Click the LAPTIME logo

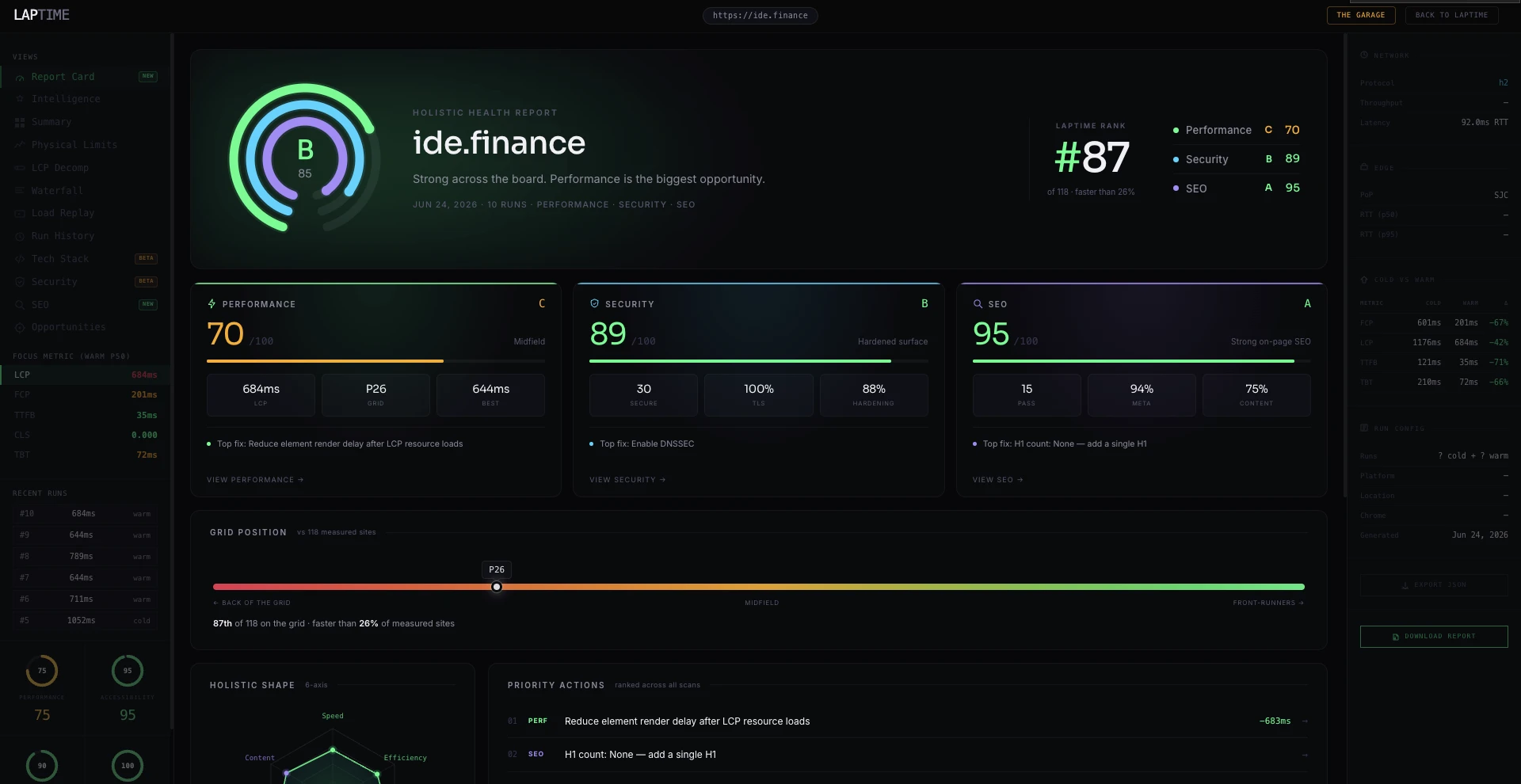(42, 15)
